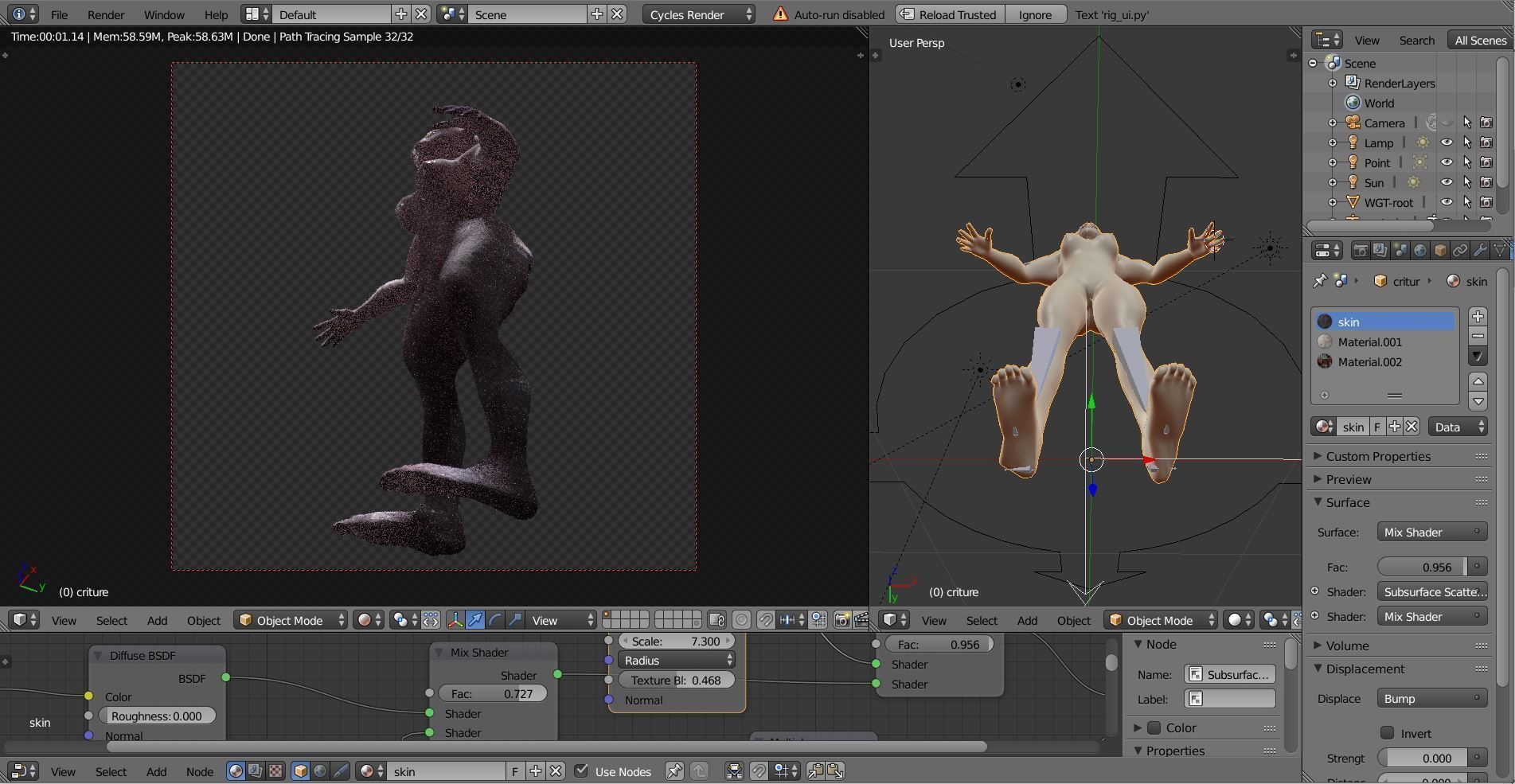Toggle visibility eye of WGT-root object
Screen dimensions: 1515x784
[x=1447, y=202]
